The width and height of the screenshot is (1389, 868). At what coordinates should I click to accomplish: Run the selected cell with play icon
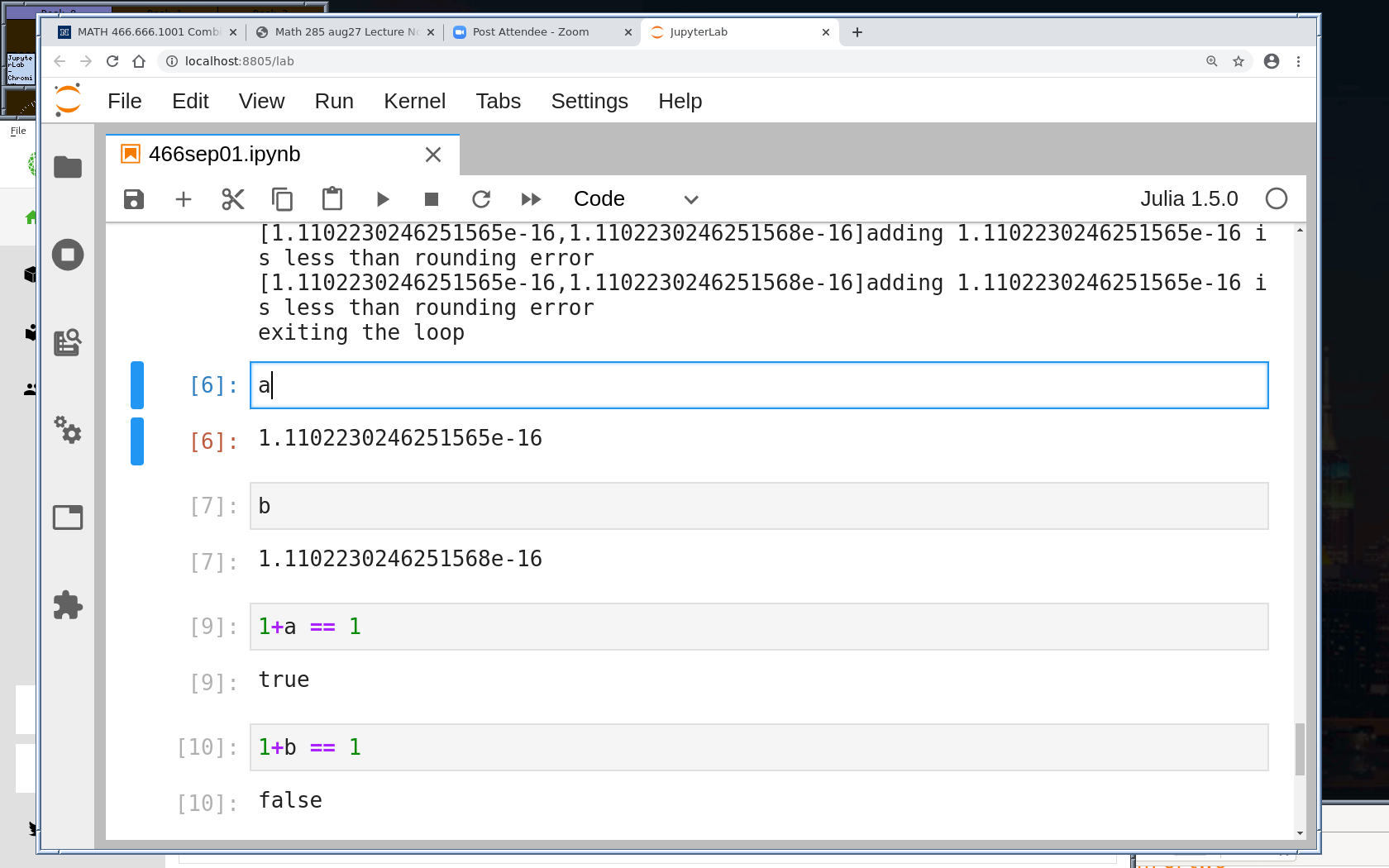click(x=382, y=199)
